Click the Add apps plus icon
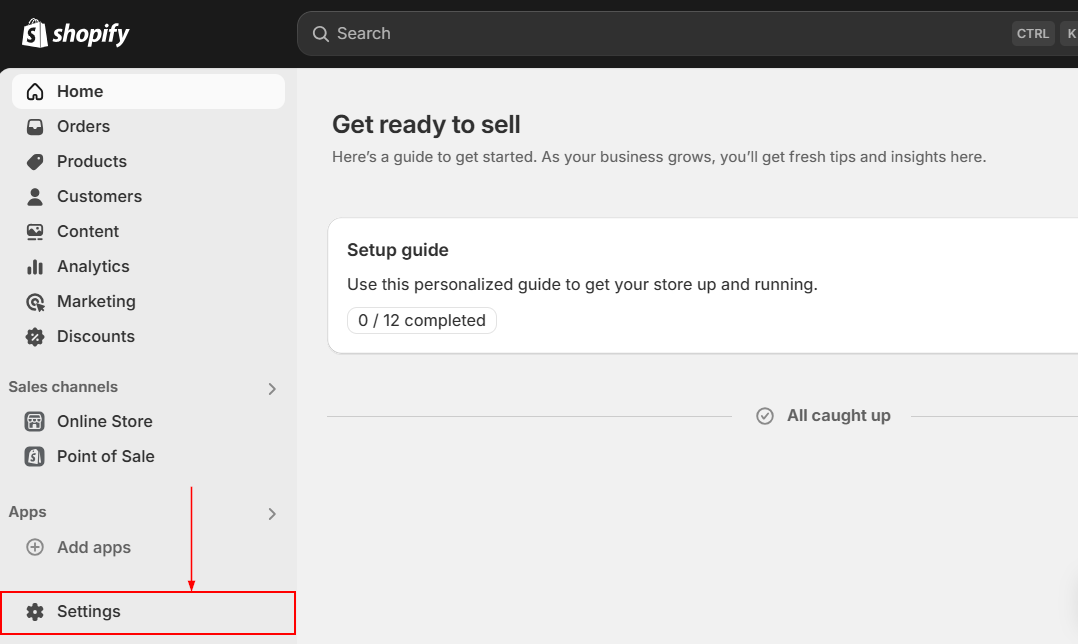Viewport: 1078px width, 644px height. point(35,548)
